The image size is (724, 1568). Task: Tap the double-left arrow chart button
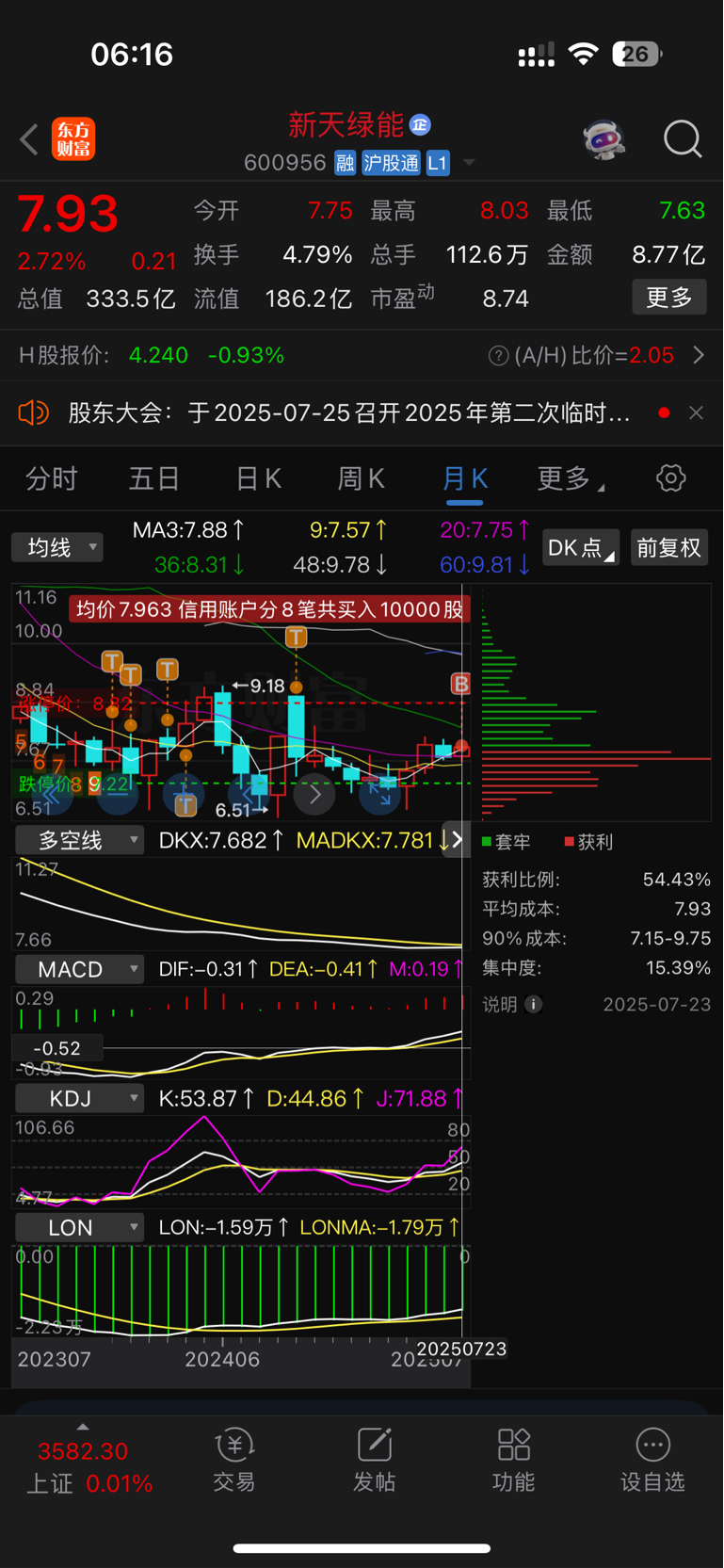pos(52,796)
